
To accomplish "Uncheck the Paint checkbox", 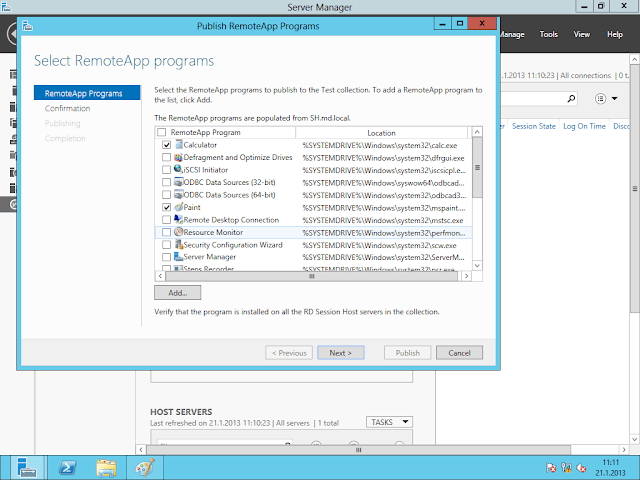I will (x=166, y=207).
